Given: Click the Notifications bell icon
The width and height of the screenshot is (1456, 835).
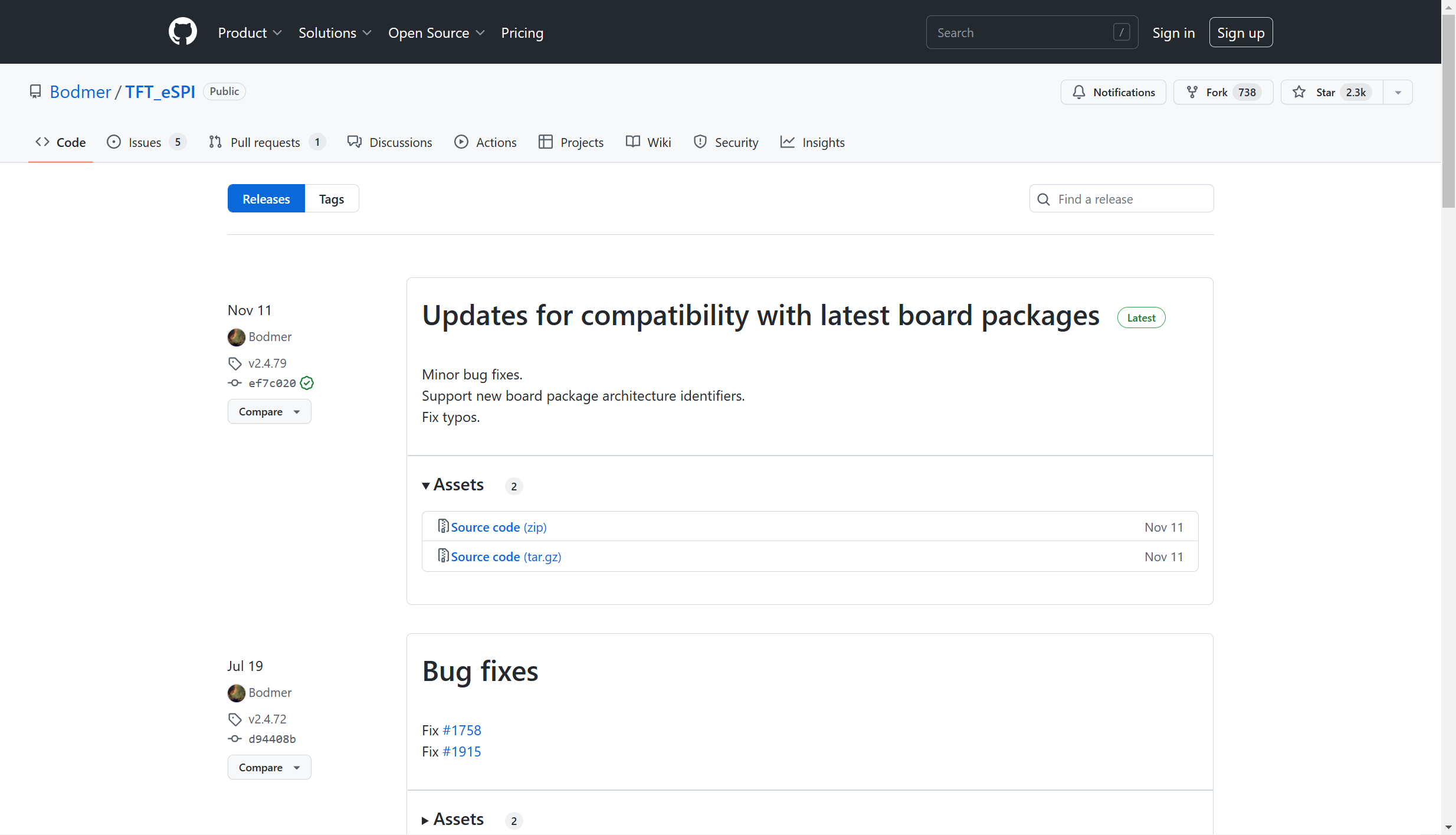Looking at the screenshot, I should click(x=1079, y=92).
